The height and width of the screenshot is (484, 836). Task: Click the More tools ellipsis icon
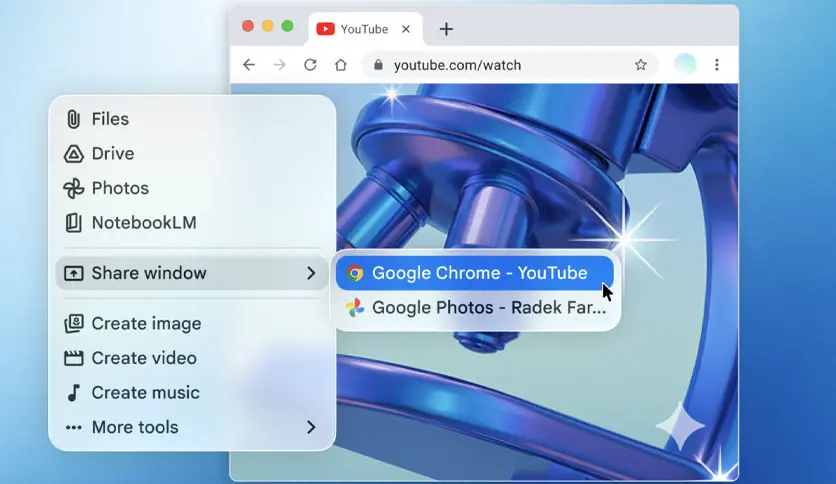pos(74,427)
